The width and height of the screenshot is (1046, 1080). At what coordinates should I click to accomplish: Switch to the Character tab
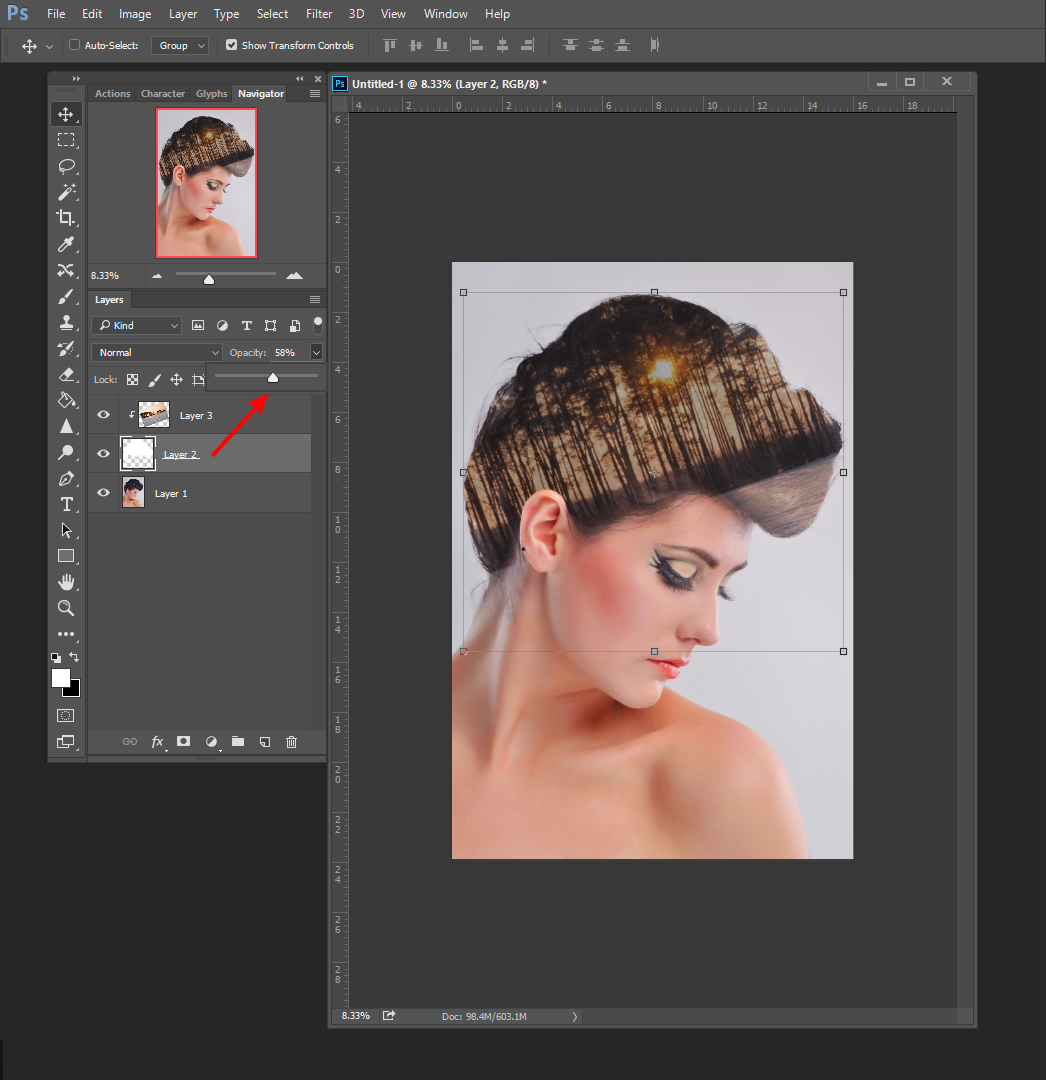pyautogui.click(x=162, y=93)
